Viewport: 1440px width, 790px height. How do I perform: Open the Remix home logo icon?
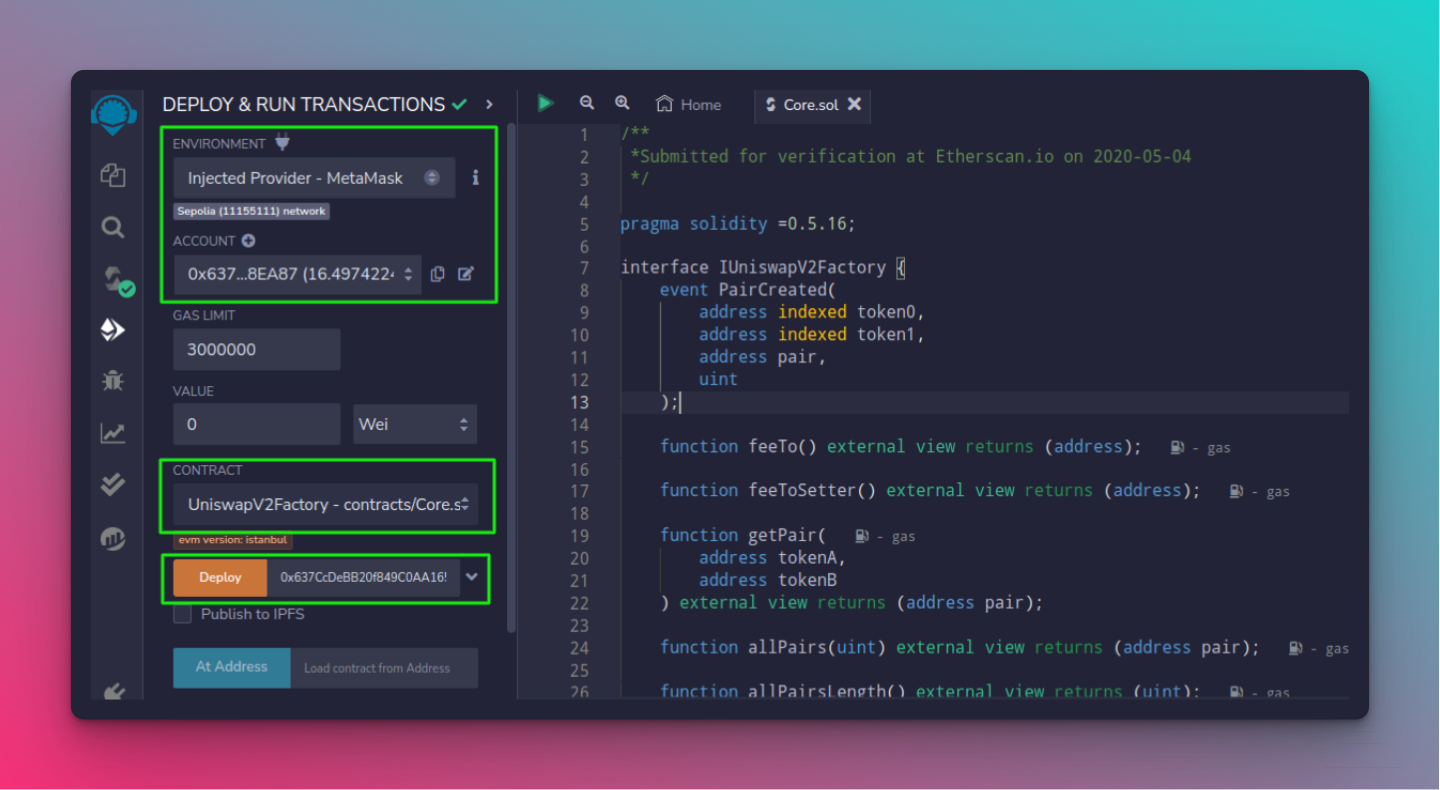pos(113,114)
